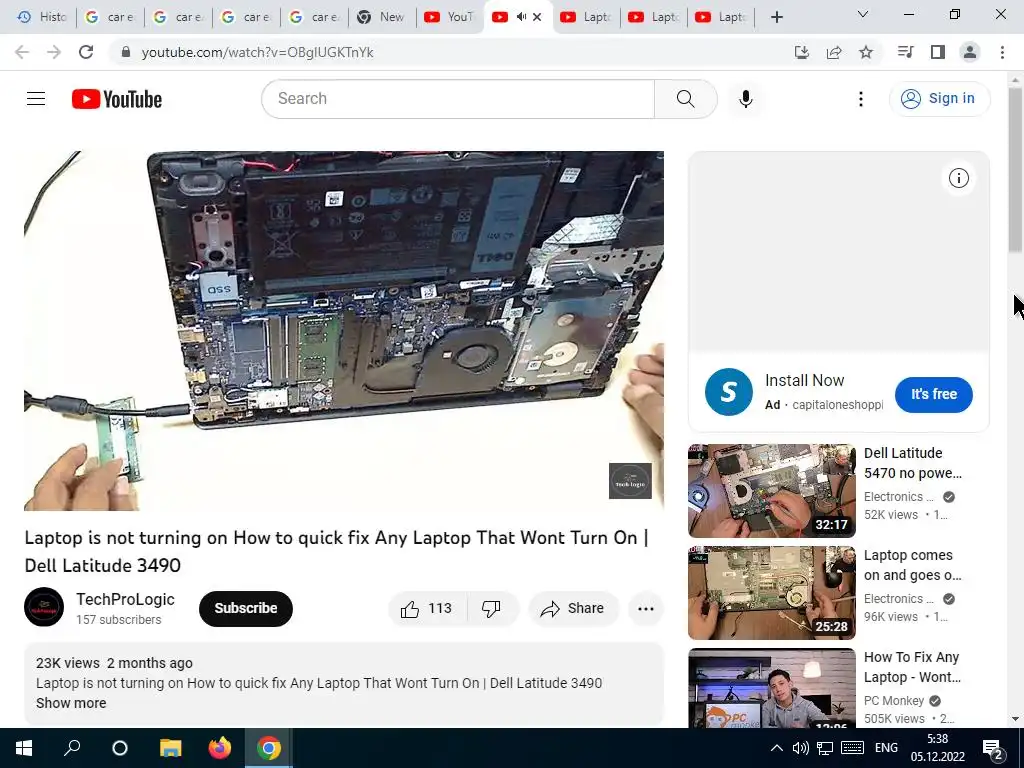Click the address bar URL
This screenshot has width=1024, height=768.
tap(257, 52)
